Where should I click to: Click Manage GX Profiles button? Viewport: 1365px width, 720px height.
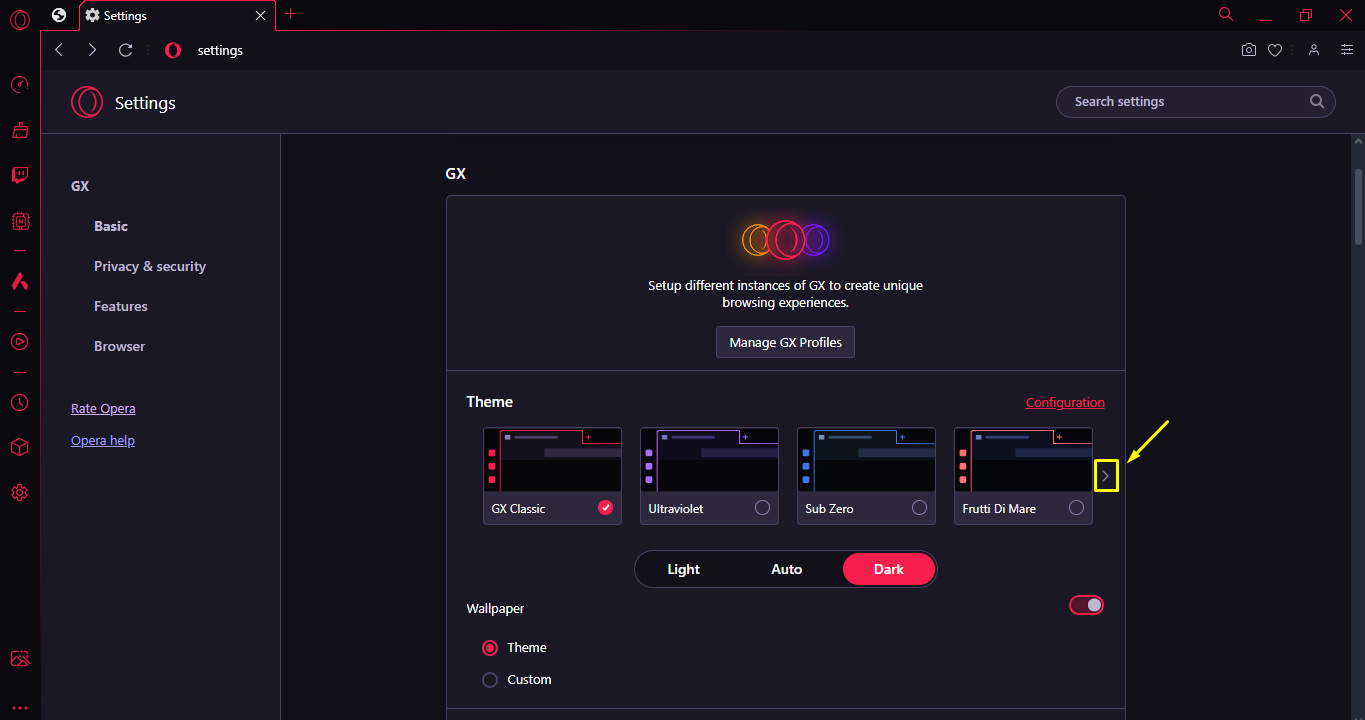[x=785, y=342]
